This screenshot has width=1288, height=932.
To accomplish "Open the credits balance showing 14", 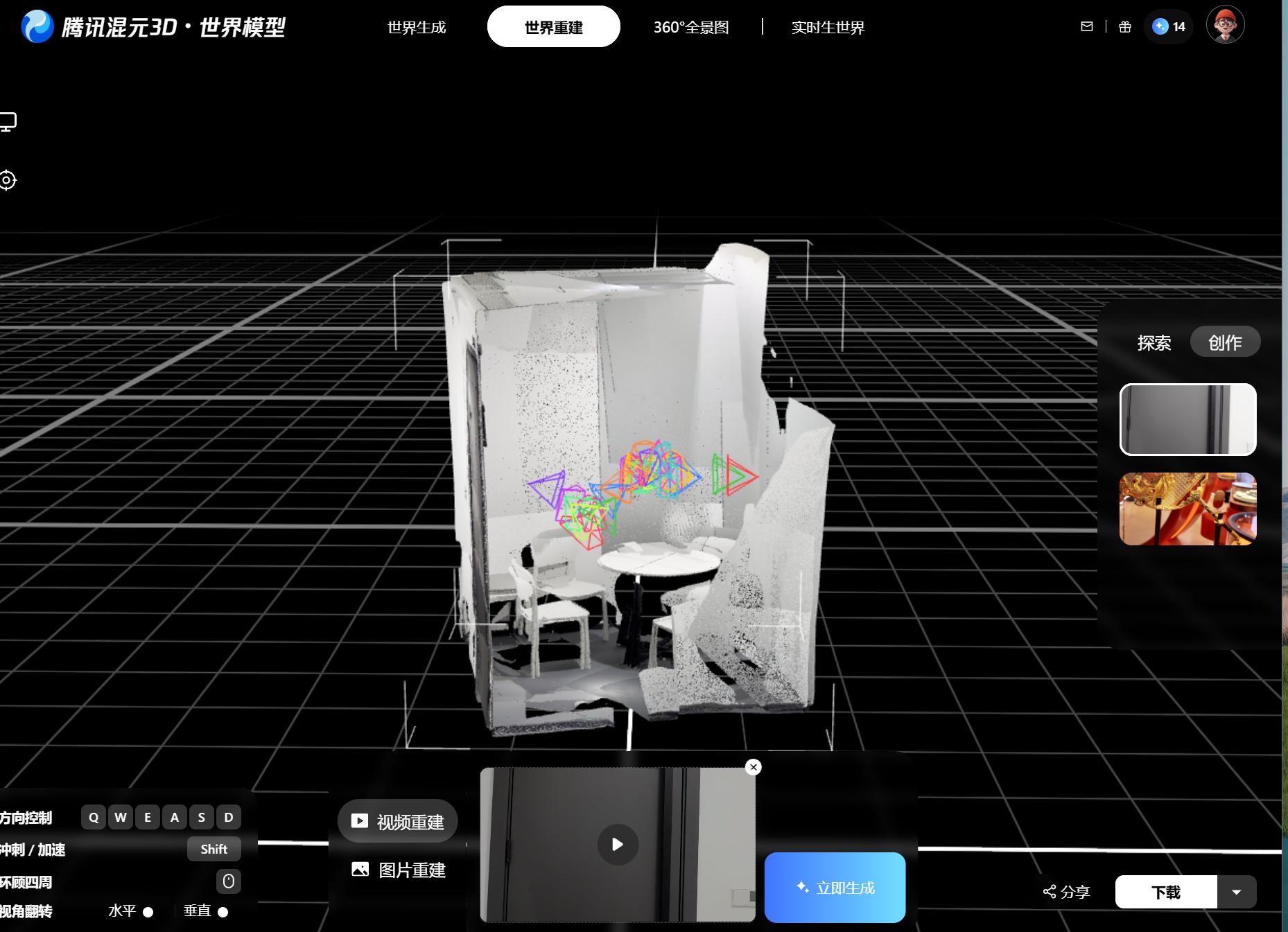I will [x=1169, y=26].
